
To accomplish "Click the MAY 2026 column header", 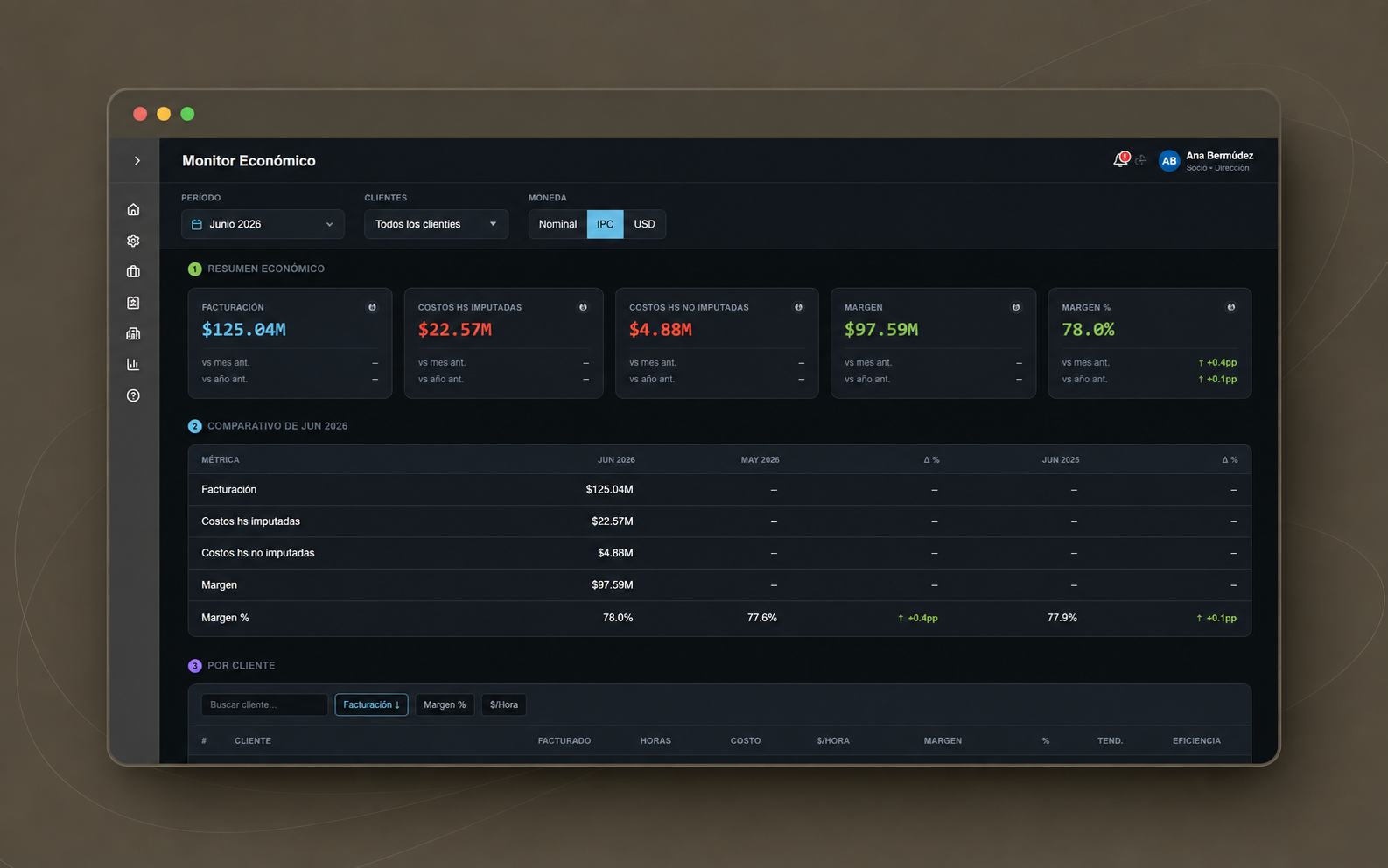I will point(760,460).
